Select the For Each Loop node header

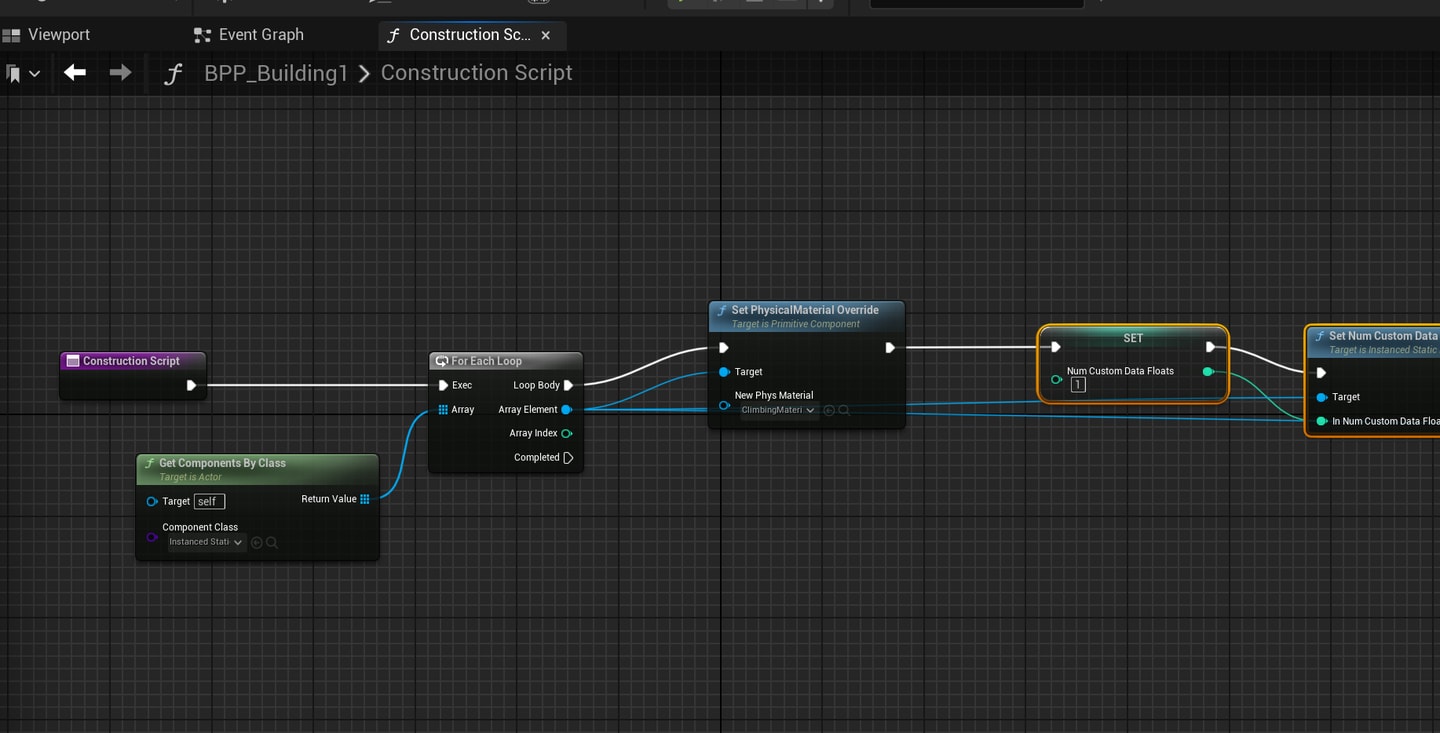point(505,361)
